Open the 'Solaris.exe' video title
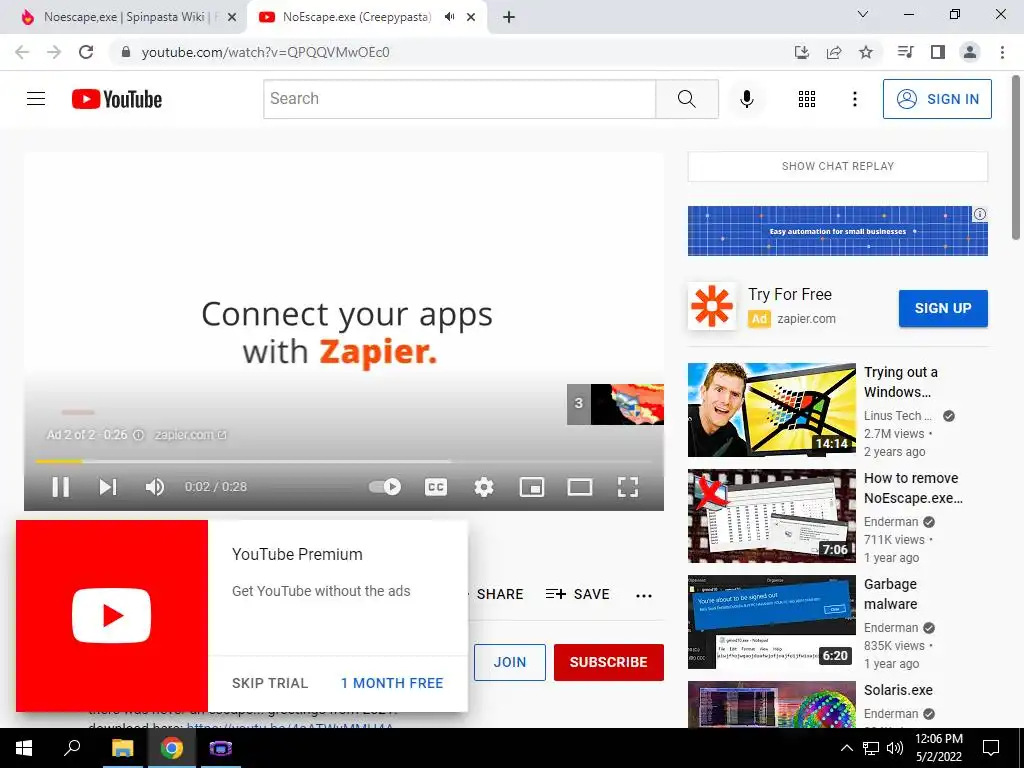 pos(898,690)
